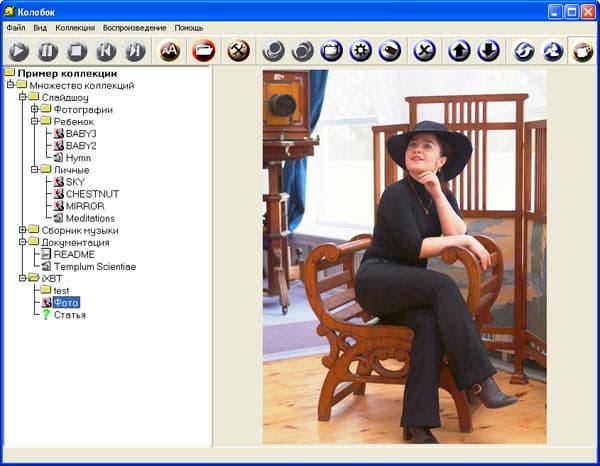Select Сборник музыки folder label
This screenshot has height=466, width=600.
[80, 230]
